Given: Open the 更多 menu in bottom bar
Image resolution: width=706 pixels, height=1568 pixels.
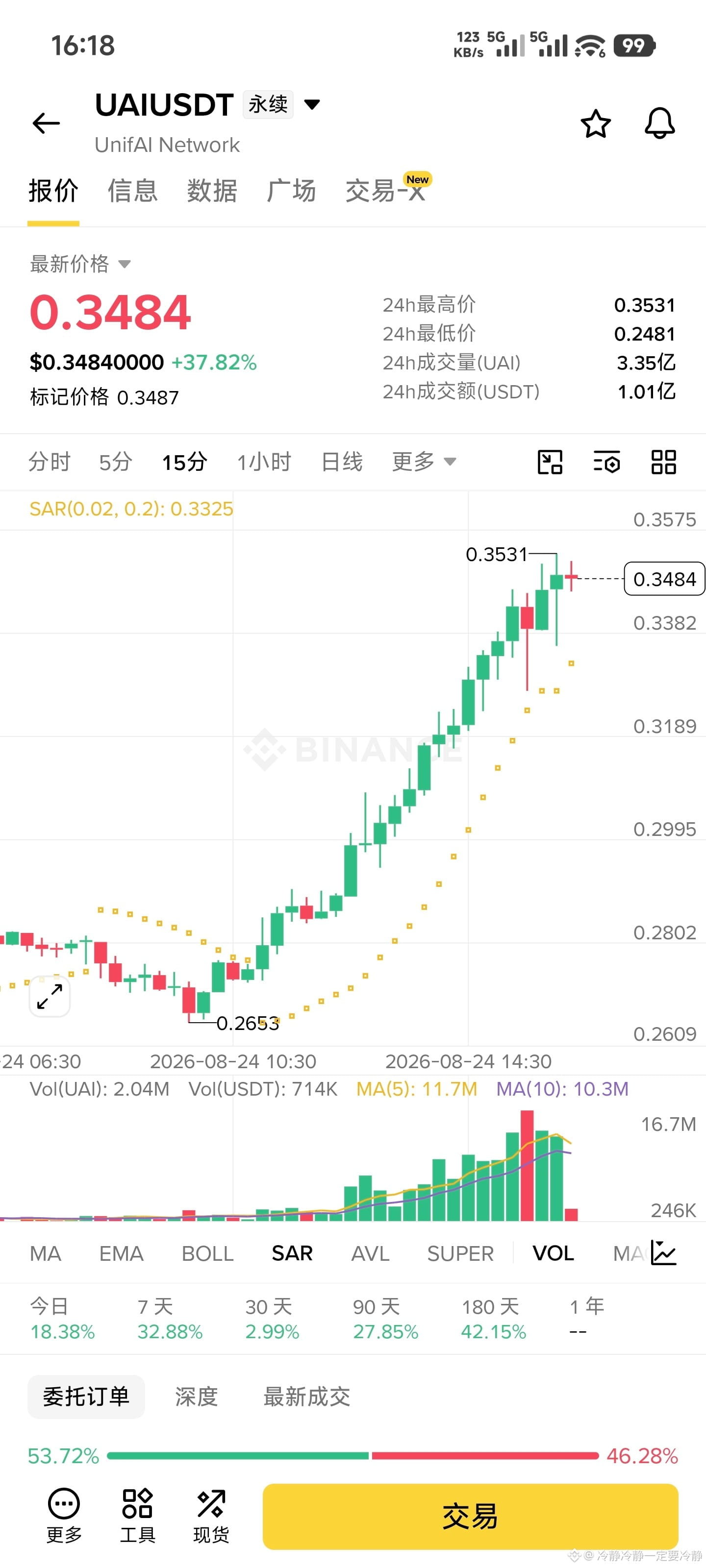Looking at the screenshot, I should point(64,1515).
